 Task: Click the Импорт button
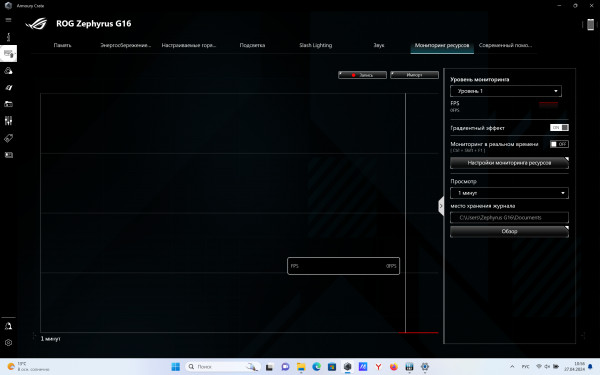(414, 75)
